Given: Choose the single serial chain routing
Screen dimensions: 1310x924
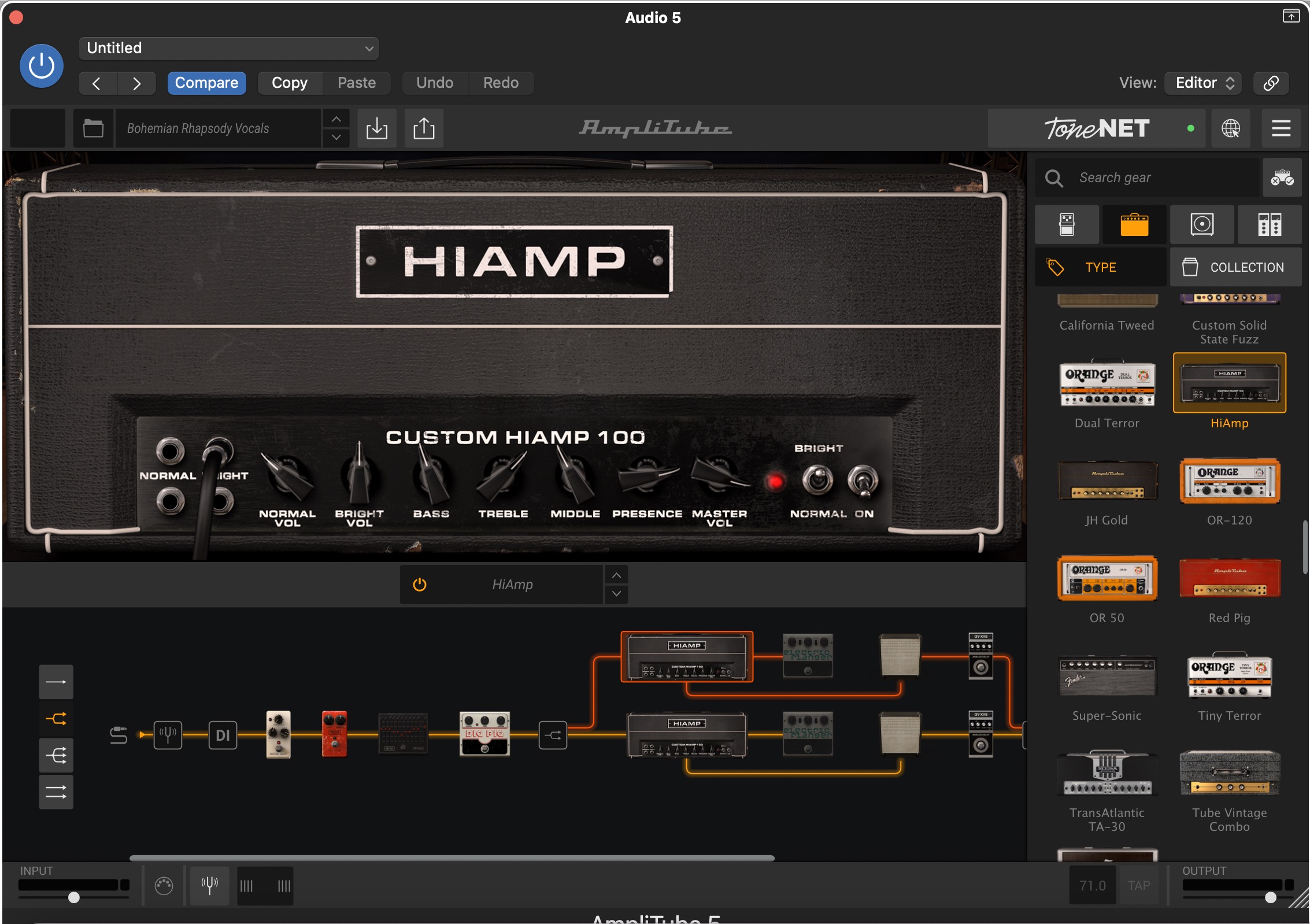Looking at the screenshot, I should click(56, 682).
